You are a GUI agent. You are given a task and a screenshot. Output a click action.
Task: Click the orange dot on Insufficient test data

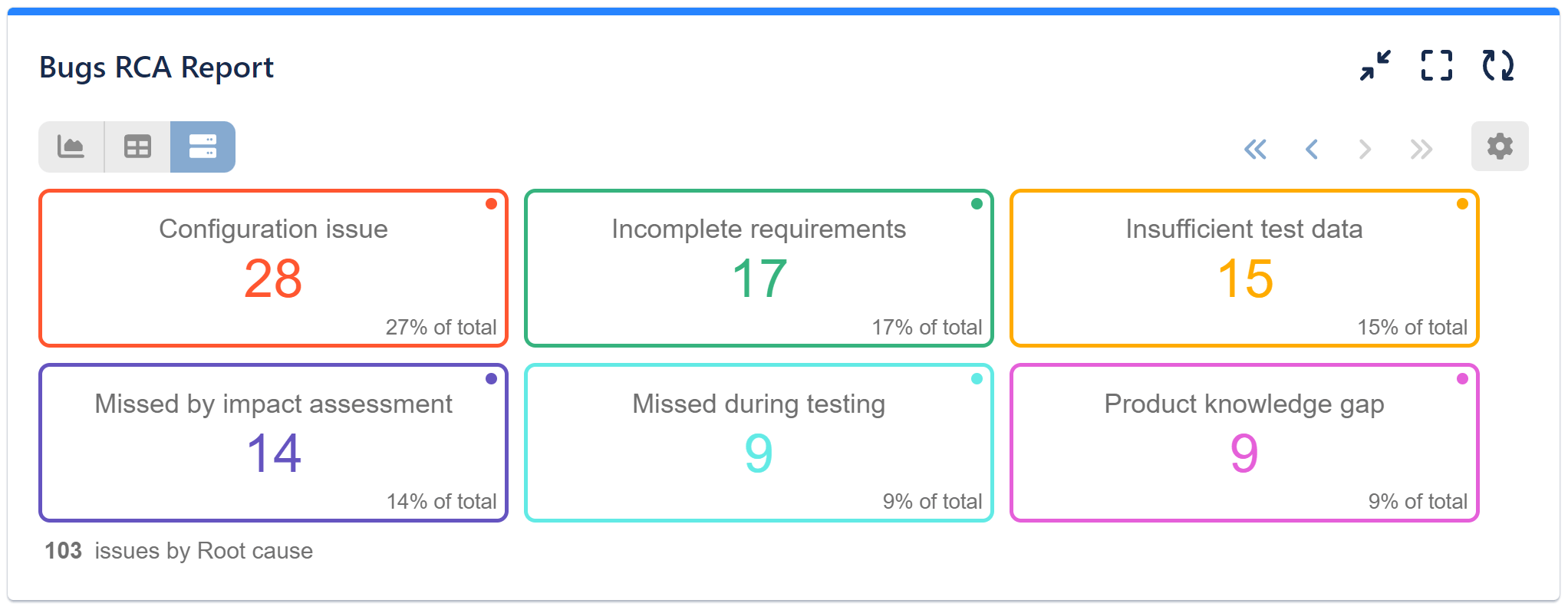pyautogui.click(x=1462, y=203)
